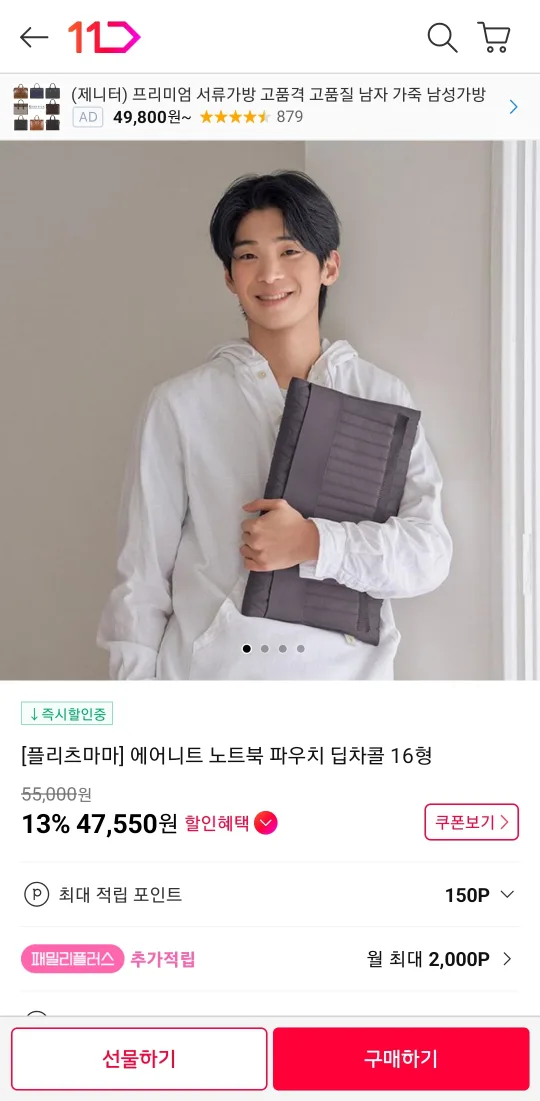Click the 구매하기 buy button

pos(401,1059)
